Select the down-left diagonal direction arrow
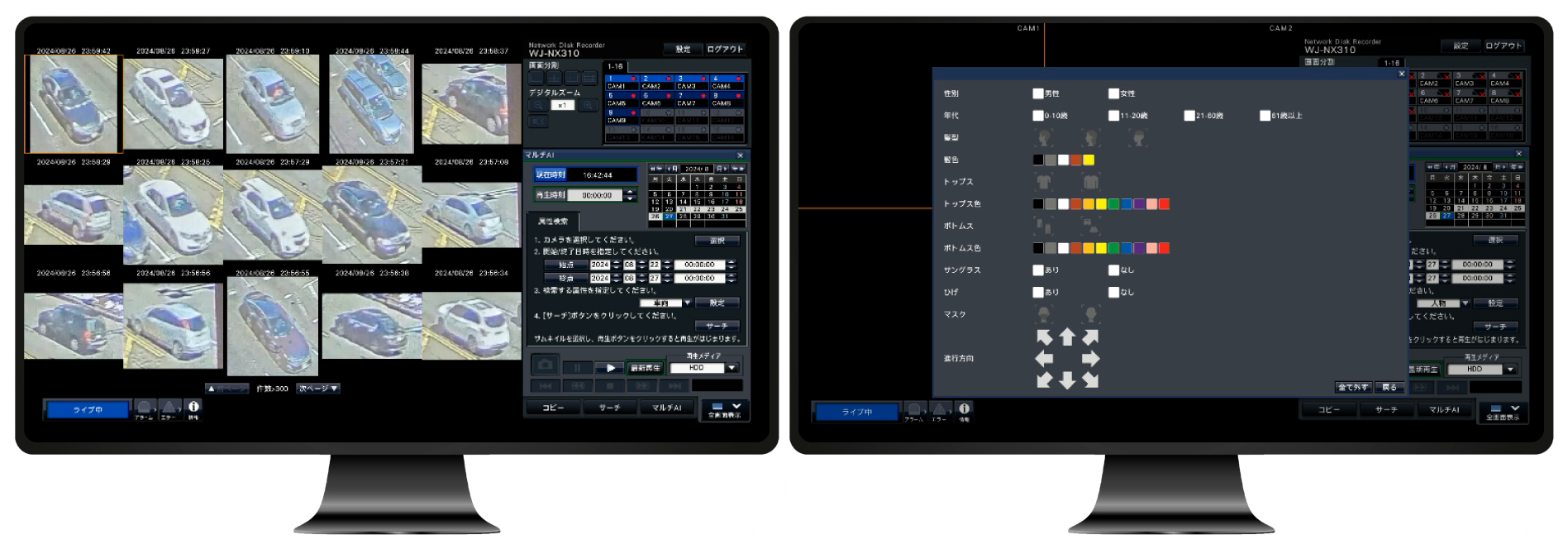 click(x=1045, y=380)
